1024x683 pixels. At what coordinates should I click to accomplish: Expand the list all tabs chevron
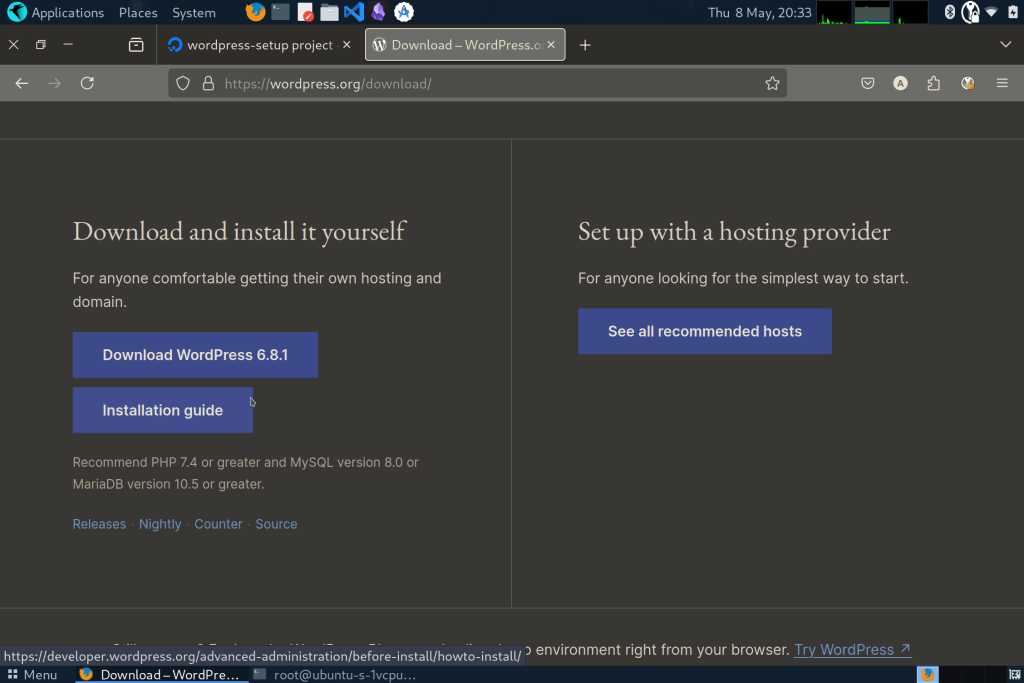point(1006,45)
